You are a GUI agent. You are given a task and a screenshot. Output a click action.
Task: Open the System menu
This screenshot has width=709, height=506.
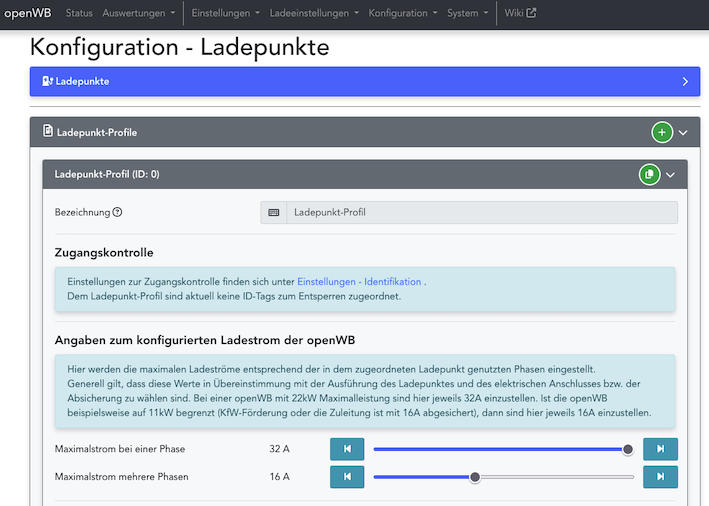pyautogui.click(x=468, y=13)
